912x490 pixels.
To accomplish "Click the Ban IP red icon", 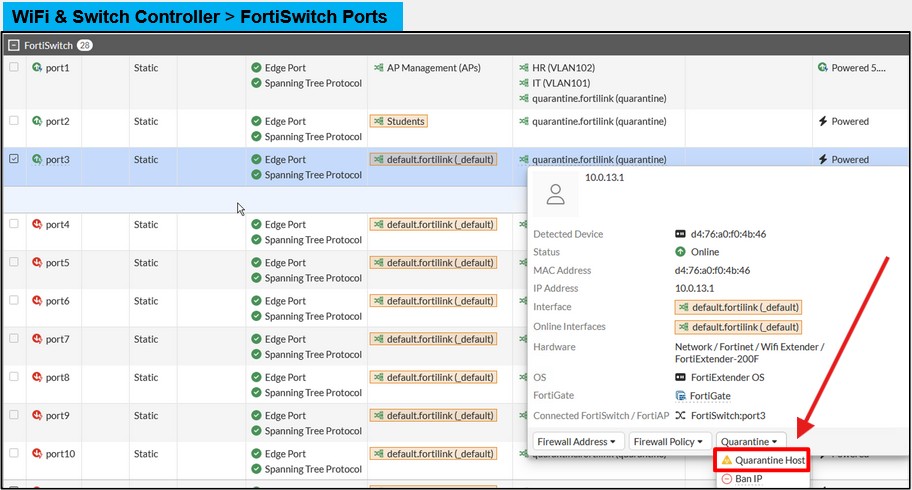I will point(726,479).
